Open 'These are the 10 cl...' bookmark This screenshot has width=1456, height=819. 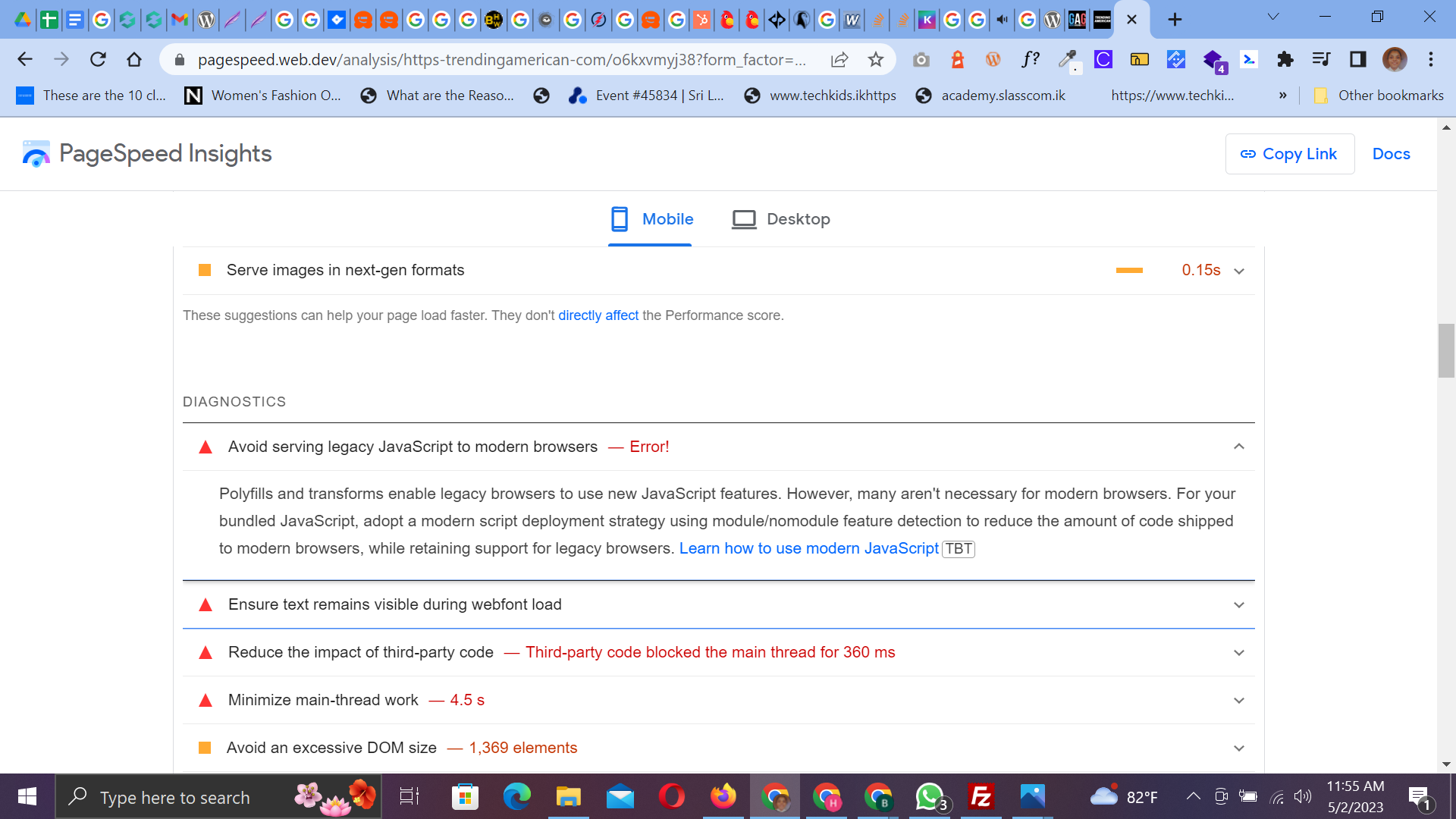tap(91, 96)
